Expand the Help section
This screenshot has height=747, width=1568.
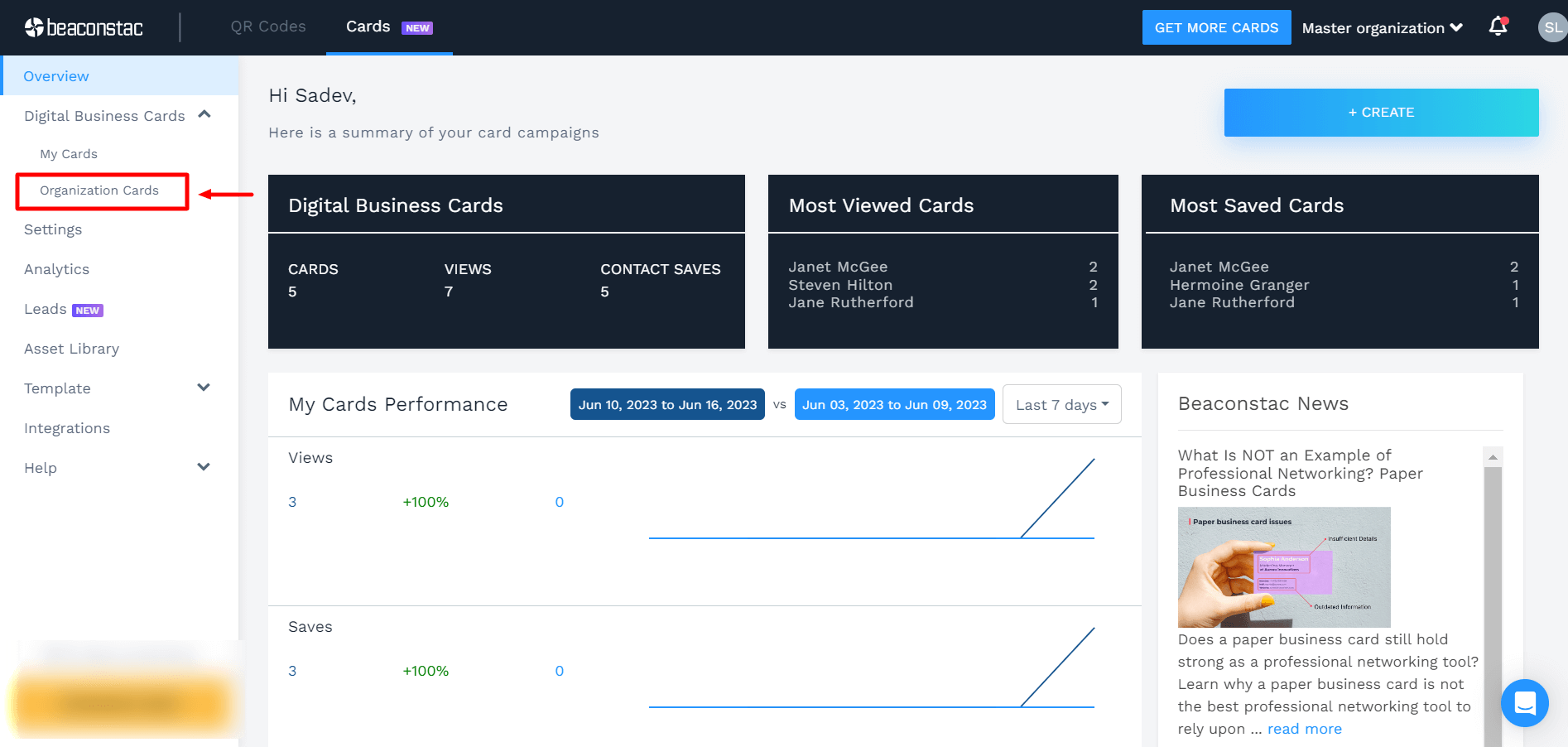pyautogui.click(x=203, y=466)
